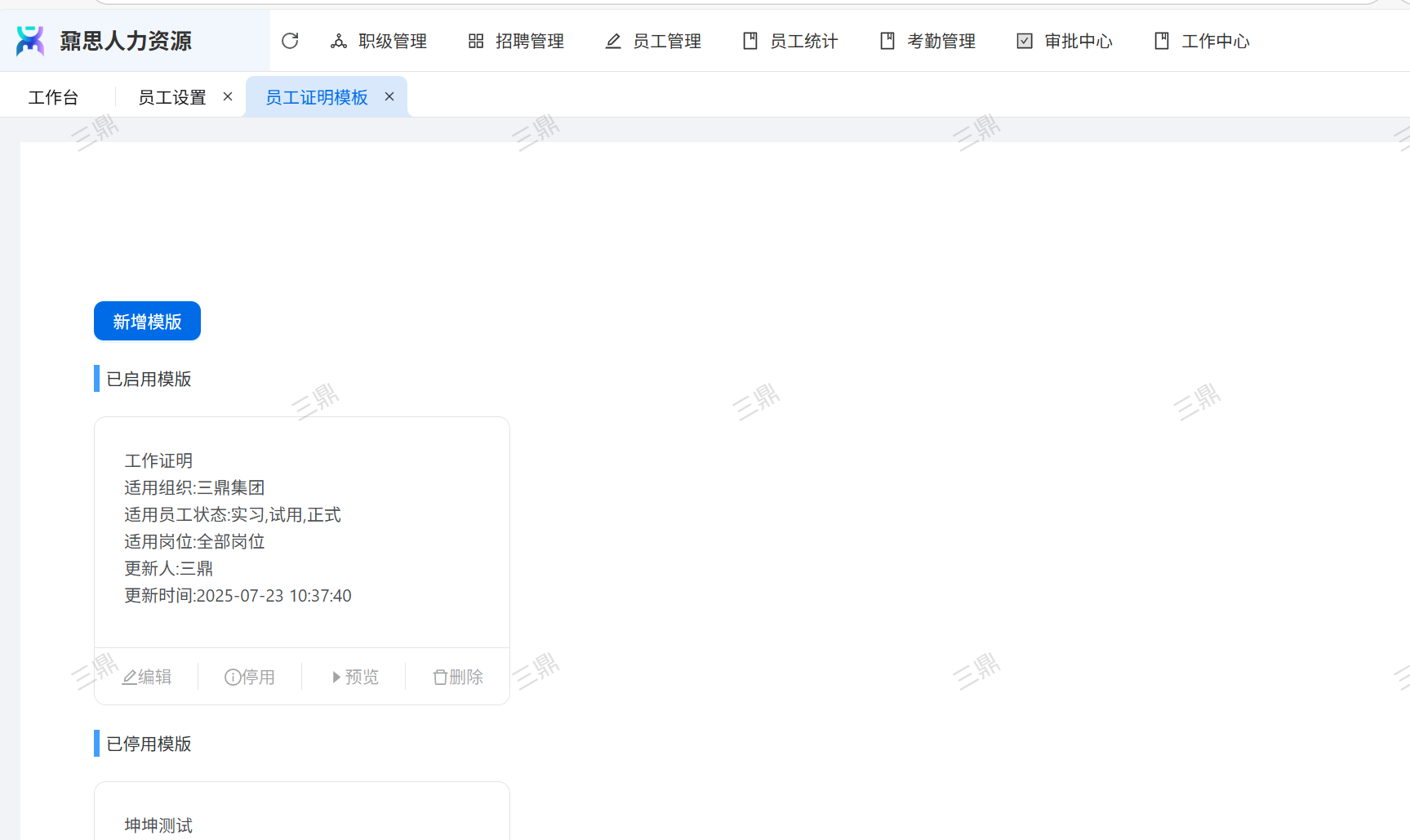Open the 员工管理 menu
The height and width of the screenshot is (840, 1410).
[x=653, y=41]
